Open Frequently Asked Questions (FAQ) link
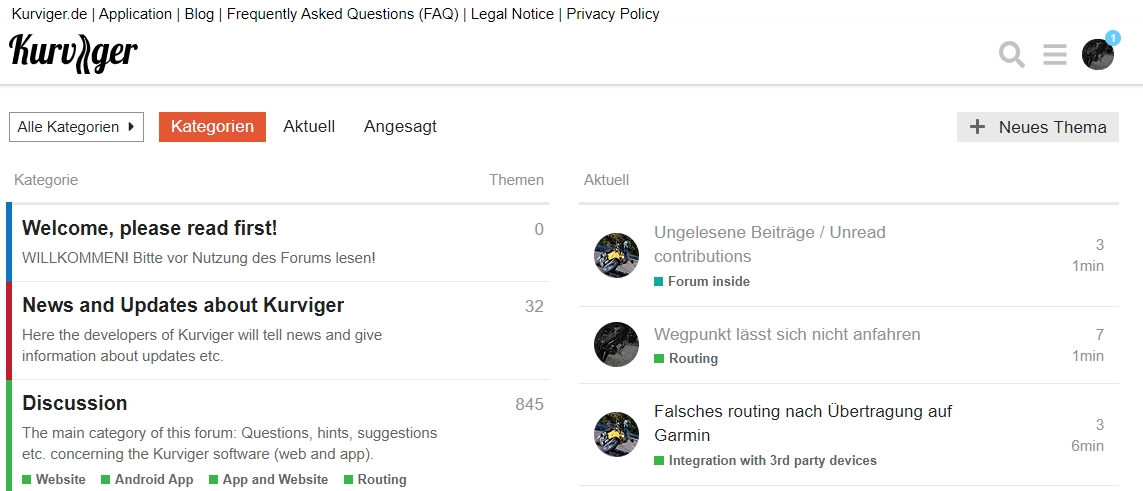This screenshot has height=491, width=1143. click(x=343, y=14)
